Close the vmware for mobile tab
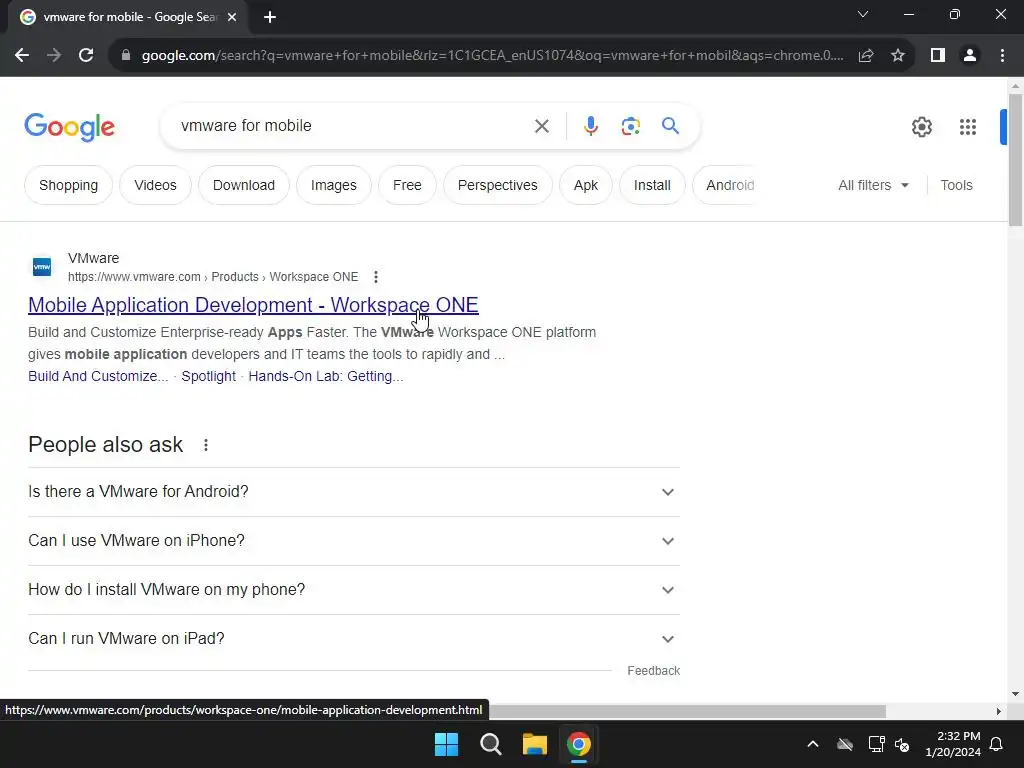This screenshot has width=1024, height=768. (232, 18)
